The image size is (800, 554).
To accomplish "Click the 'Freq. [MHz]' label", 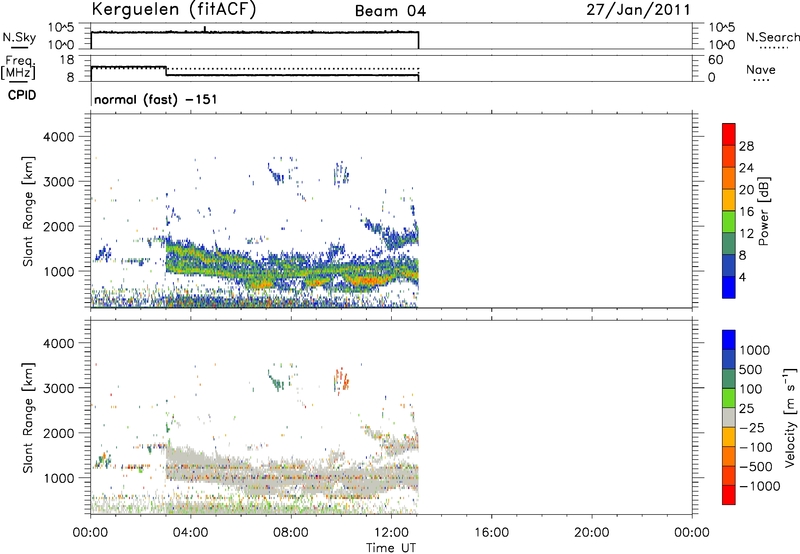I will pyautogui.click(x=18, y=67).
